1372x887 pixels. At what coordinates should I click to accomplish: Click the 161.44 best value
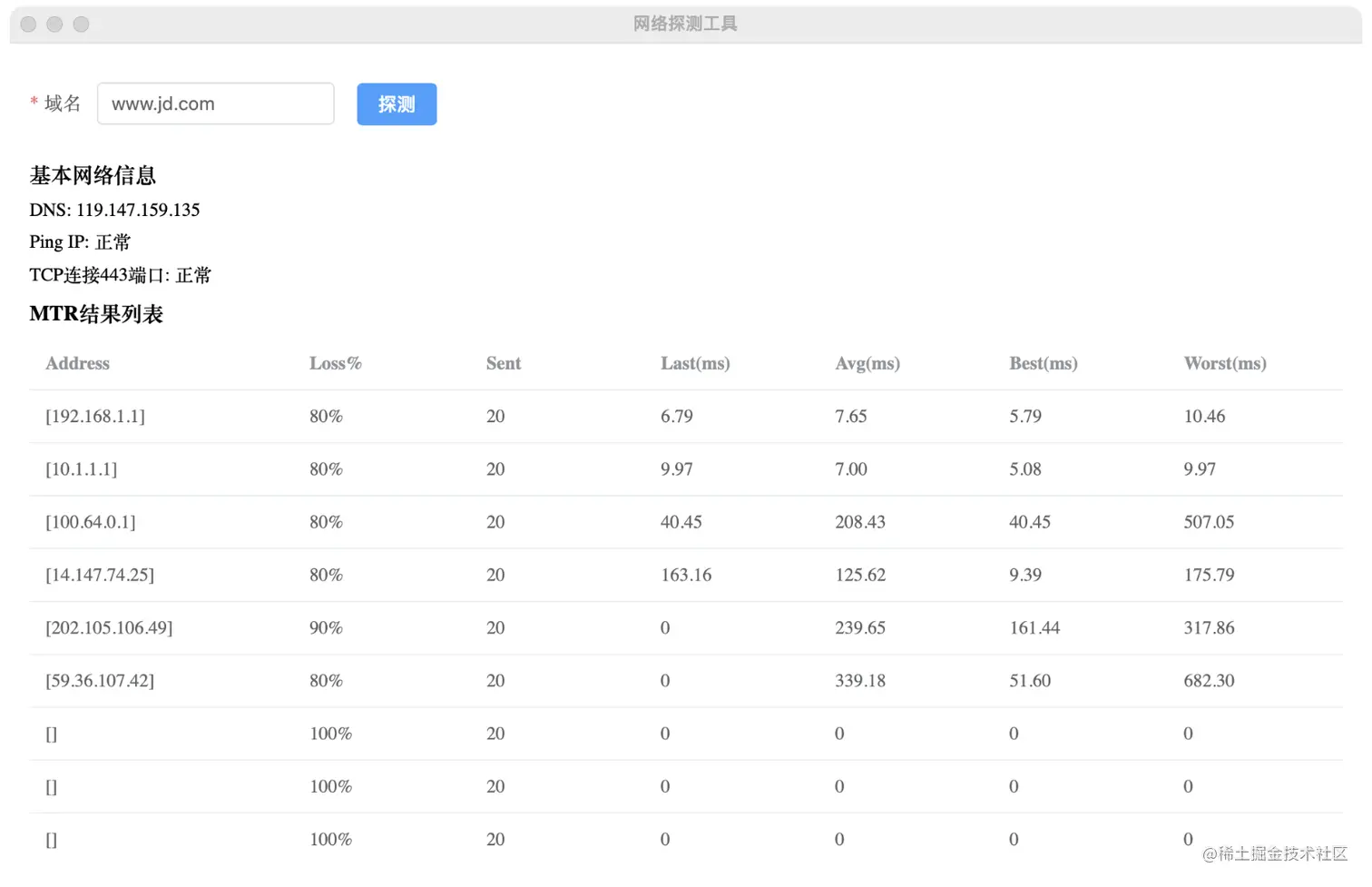point(1034,627)
